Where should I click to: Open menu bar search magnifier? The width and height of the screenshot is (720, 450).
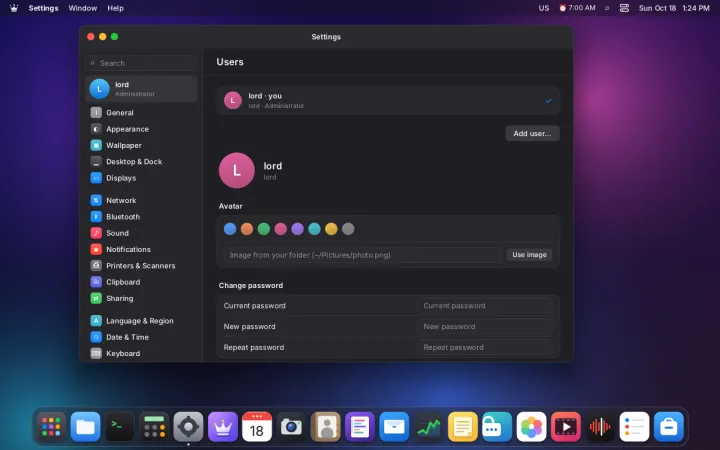[x=607, y=8]
